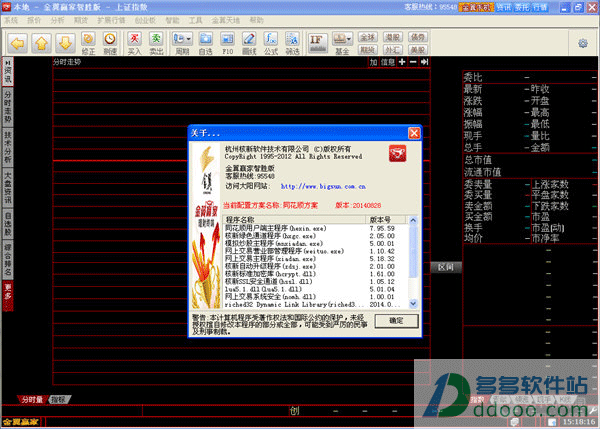Click the 区间 button
The width and height of the screenshot is (600, 429).
(x=446, y=267)
